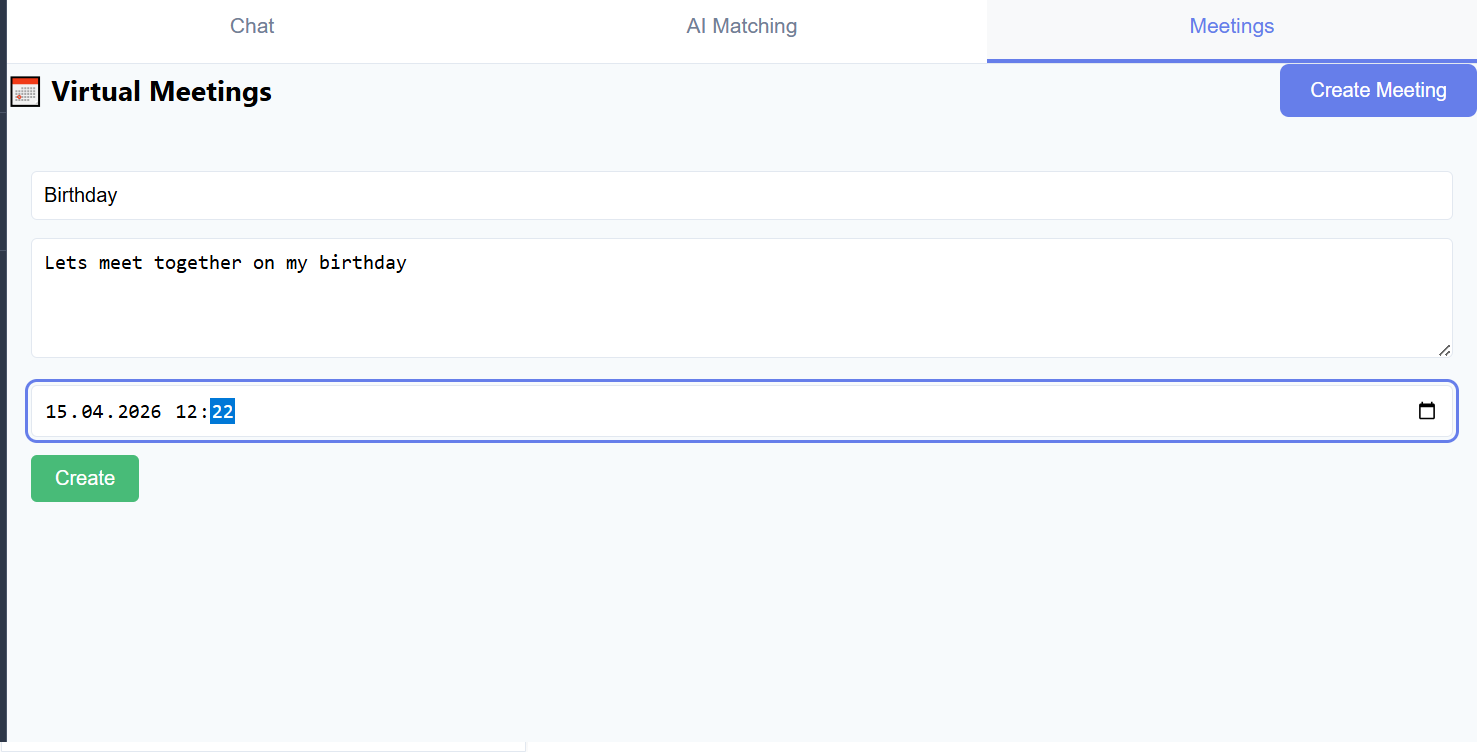This screenshot has height=756, width=1477.
Task: Click the green Create button
Action: pos(85,478)
